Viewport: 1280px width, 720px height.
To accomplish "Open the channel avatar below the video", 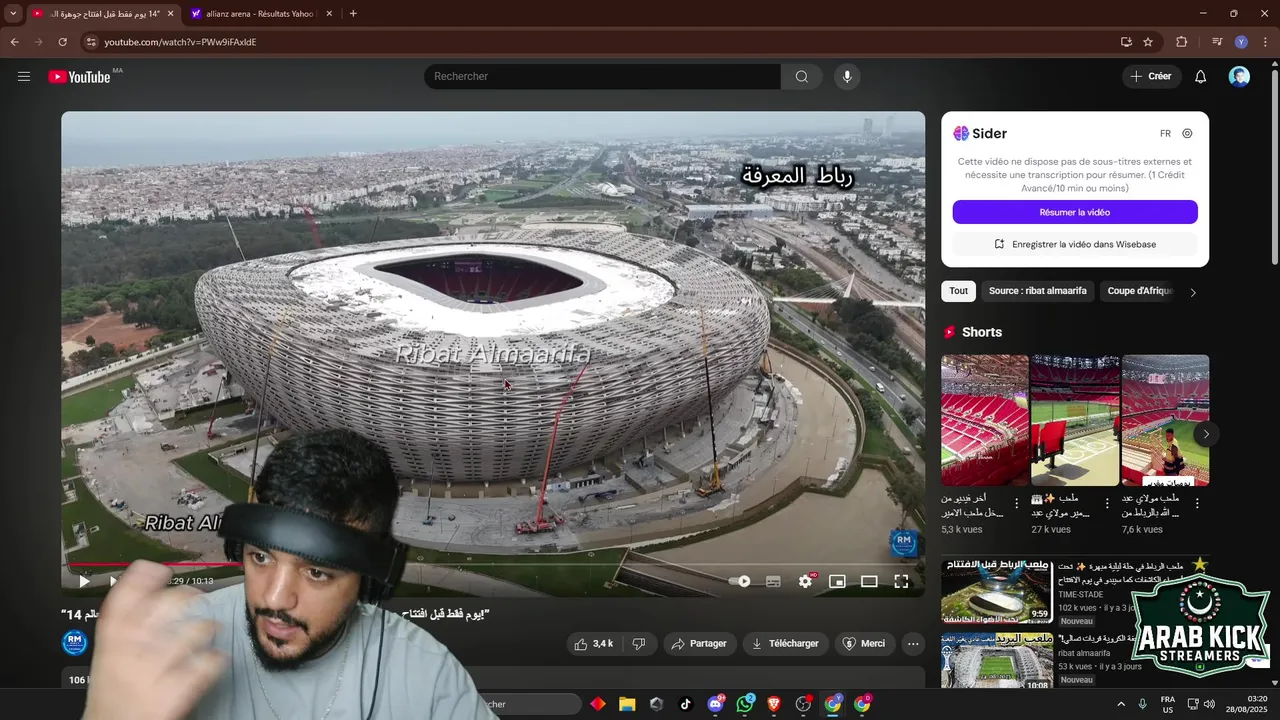I will point(75,643).
